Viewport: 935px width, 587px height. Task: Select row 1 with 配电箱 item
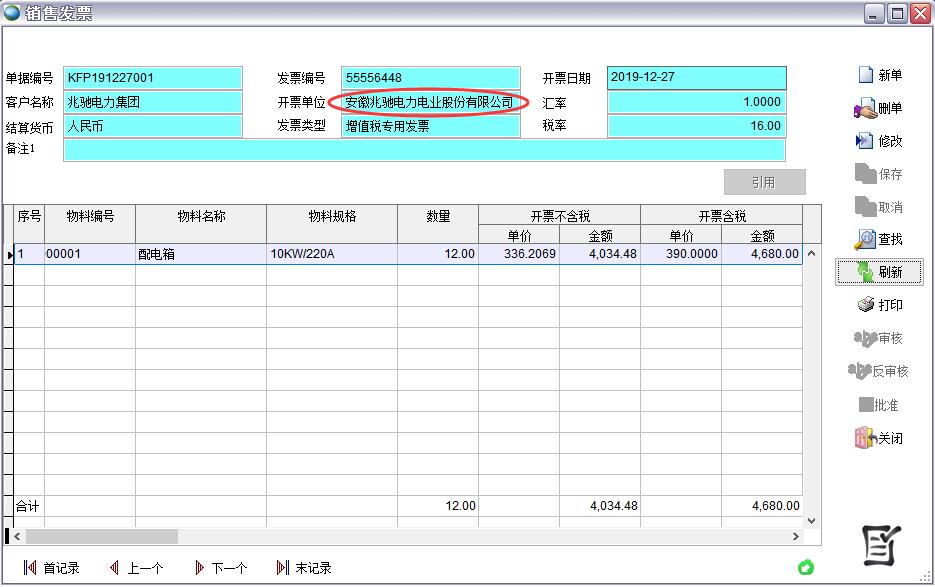[200, 254]
